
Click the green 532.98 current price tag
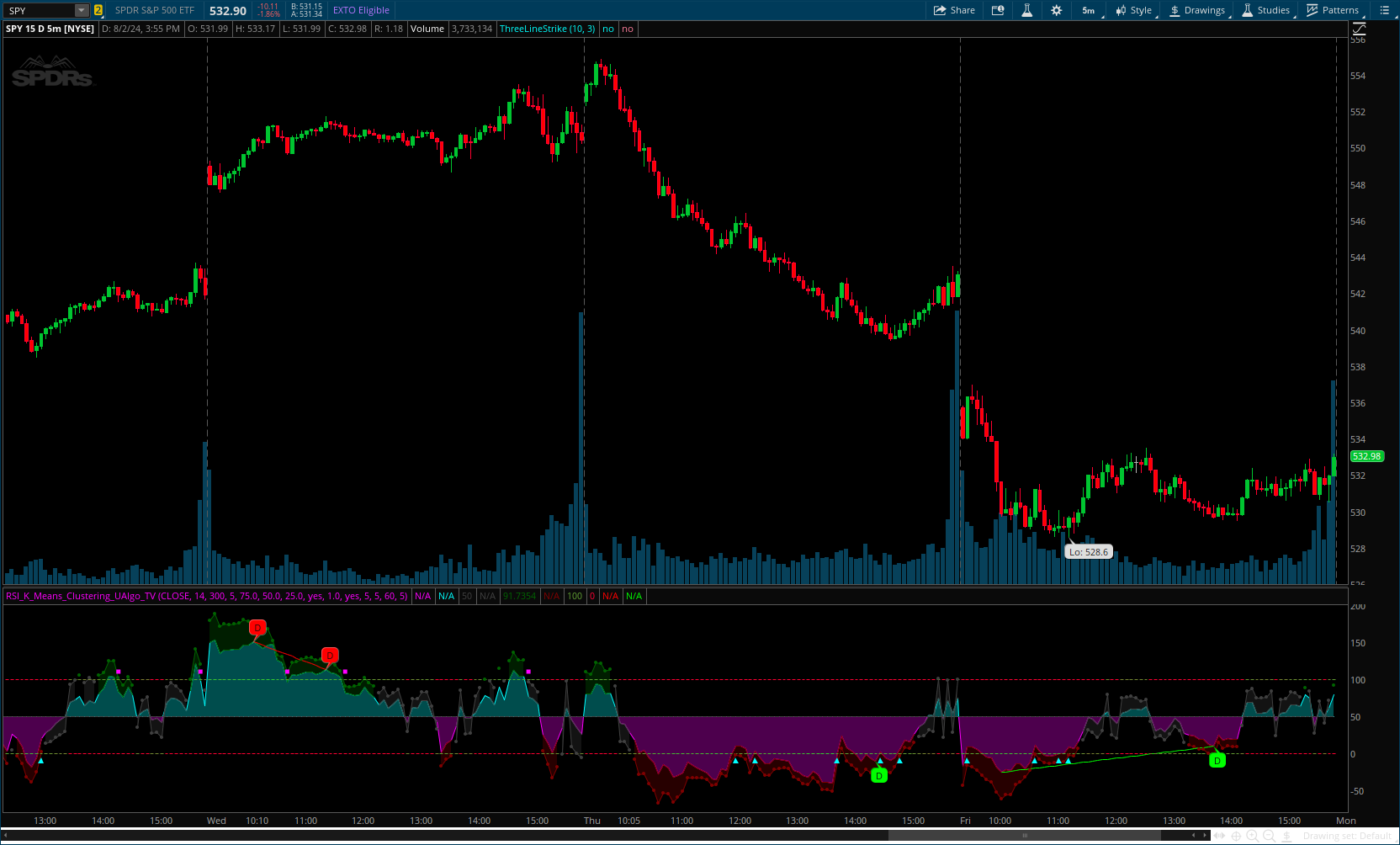[x=1366, y=456]
